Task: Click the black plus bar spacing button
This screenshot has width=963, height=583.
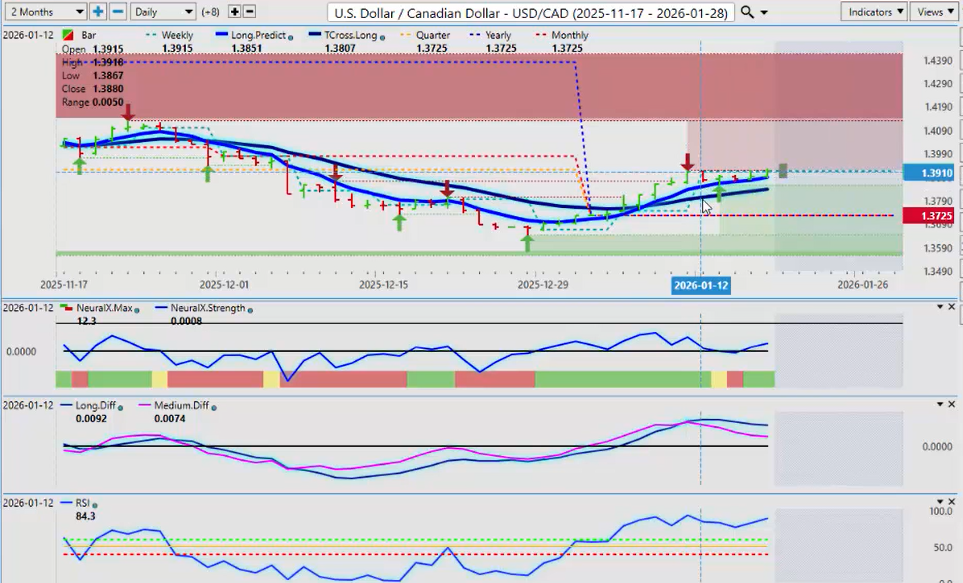Action: click(234, 12)
